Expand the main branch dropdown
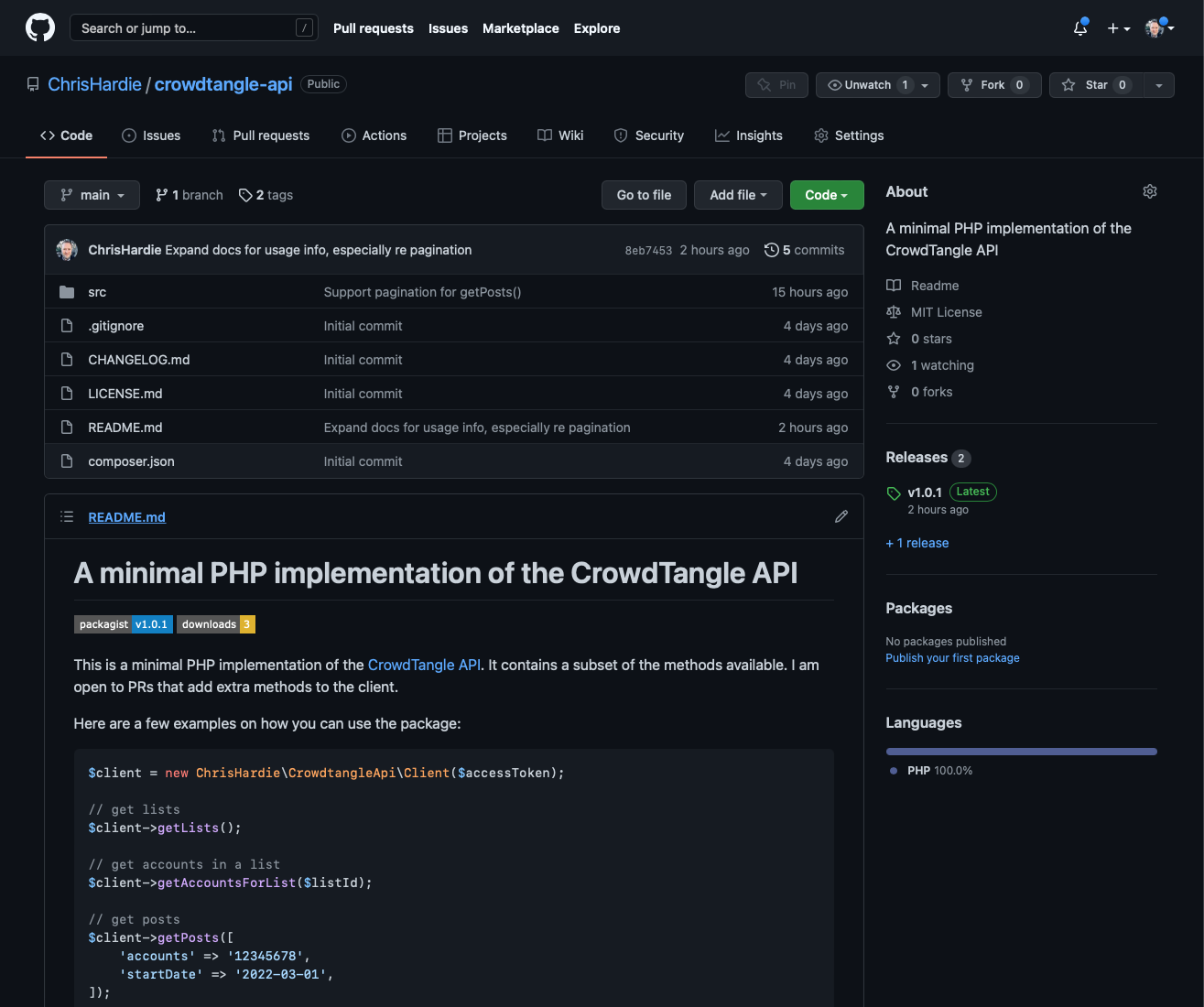Screen dimensions: 1204x1007 [x=92, y=195]
